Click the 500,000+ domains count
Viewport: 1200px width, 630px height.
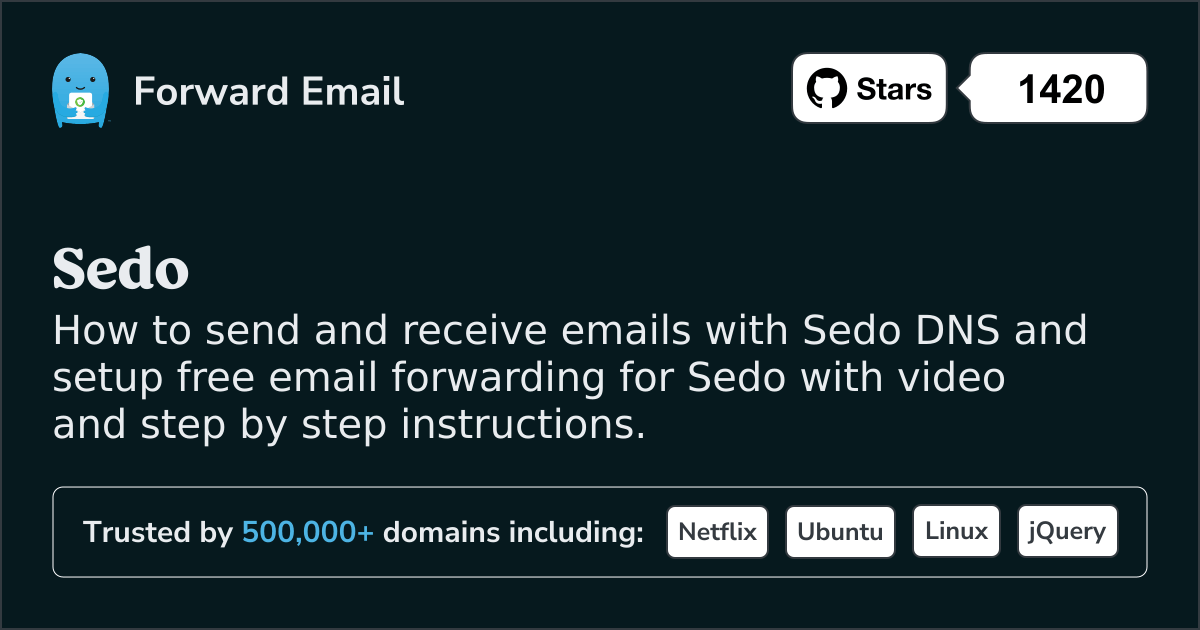click(x=308, y=532)
